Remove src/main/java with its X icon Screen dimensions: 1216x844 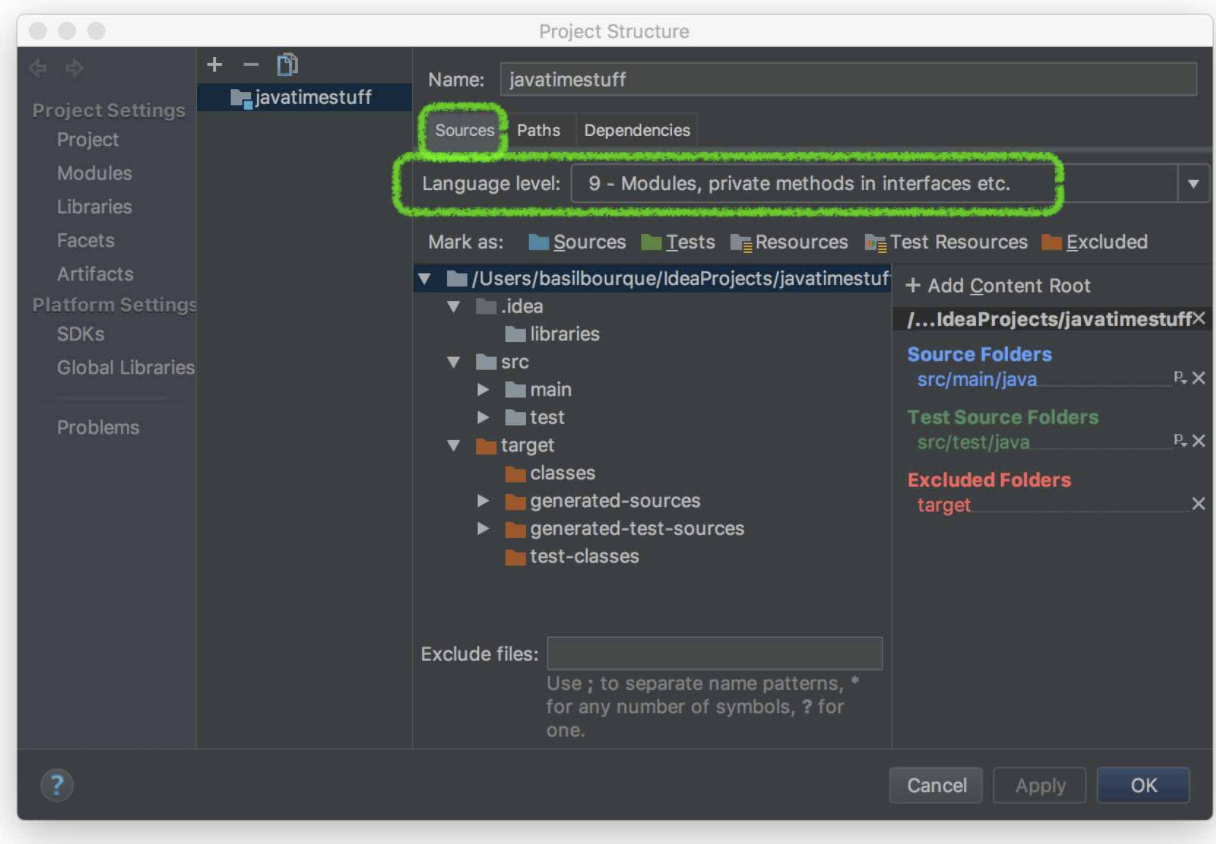coord(1198,378)
